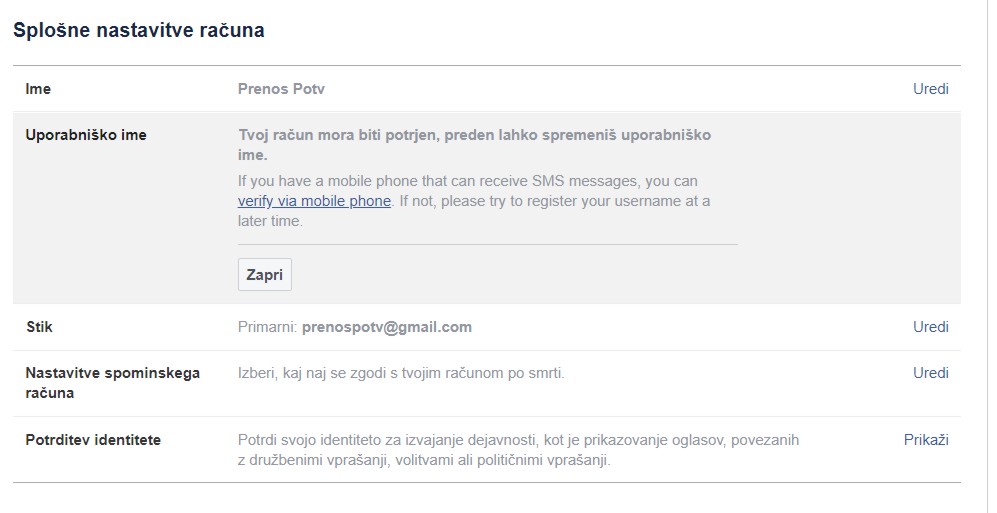This screenshot has height=513, width=997.
Task: Click Uredi link in the Stik row
Action: (x=930, y=327)
